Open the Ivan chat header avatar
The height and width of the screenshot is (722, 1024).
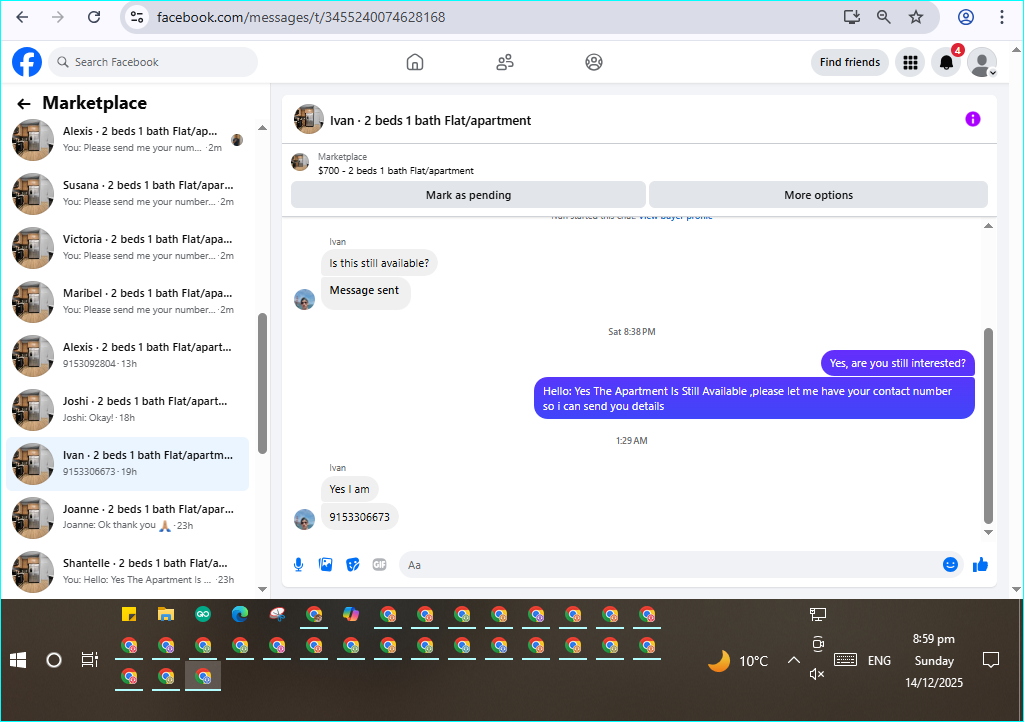pos(308,119)
